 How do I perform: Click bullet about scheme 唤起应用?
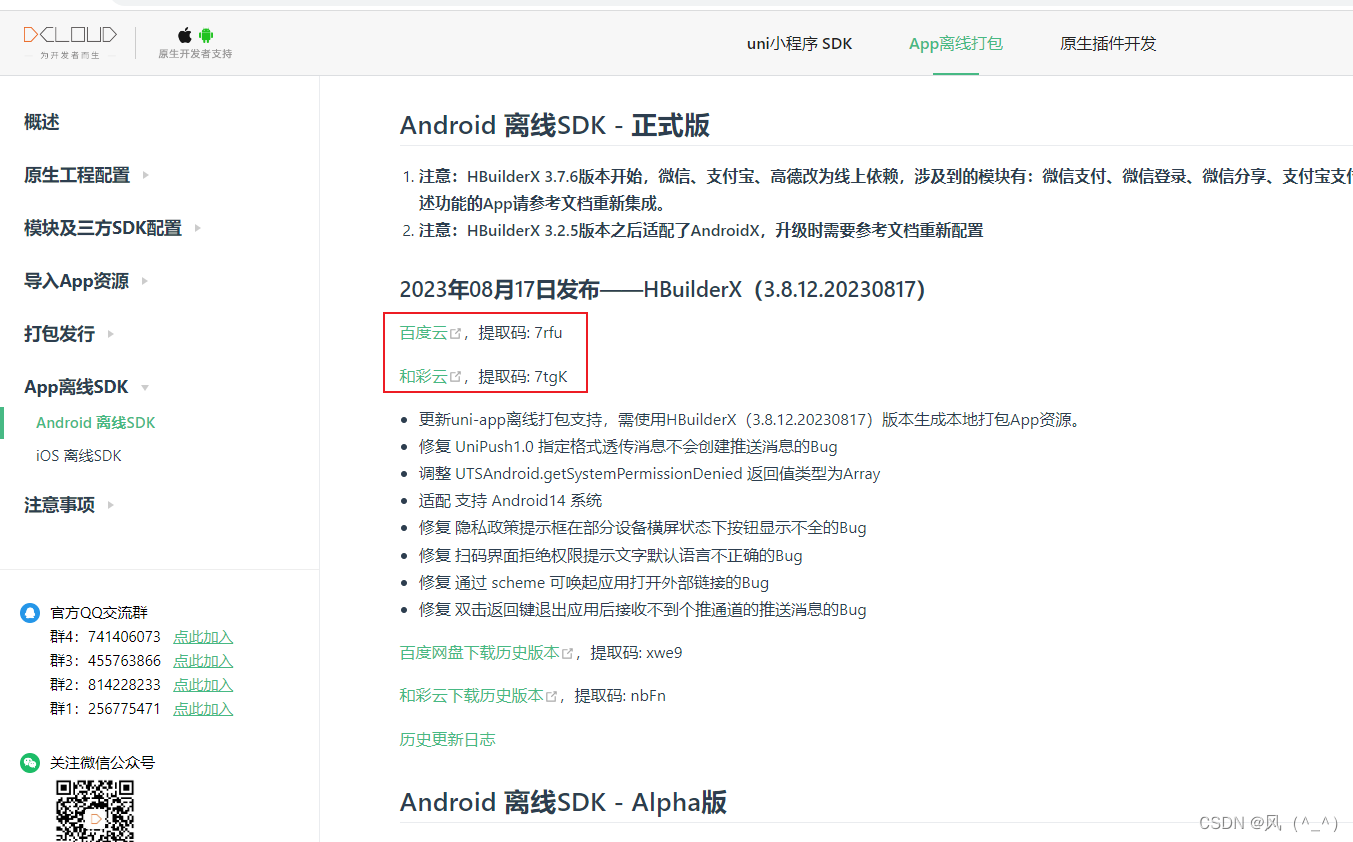[x=594, y=582]
